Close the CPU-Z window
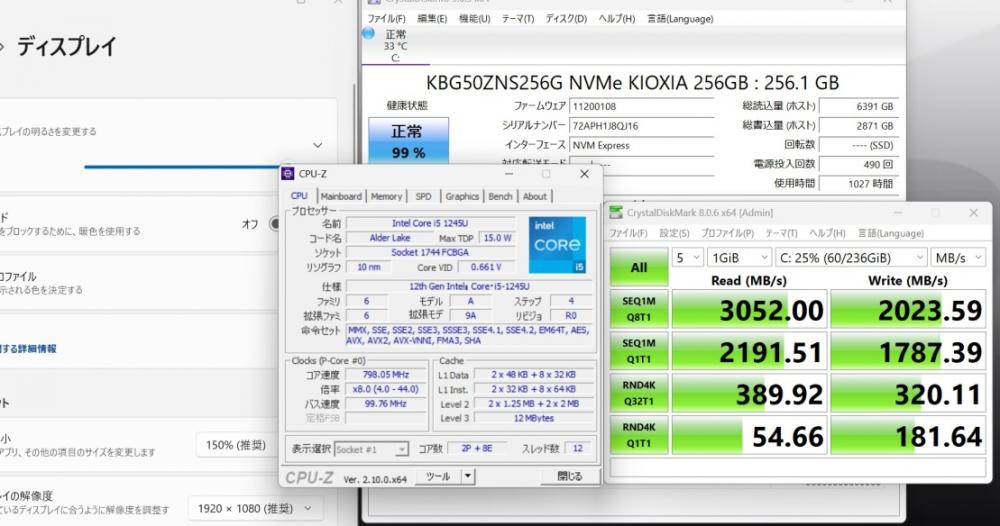This screenshot has height=526, width=1000. click(584, 174)
